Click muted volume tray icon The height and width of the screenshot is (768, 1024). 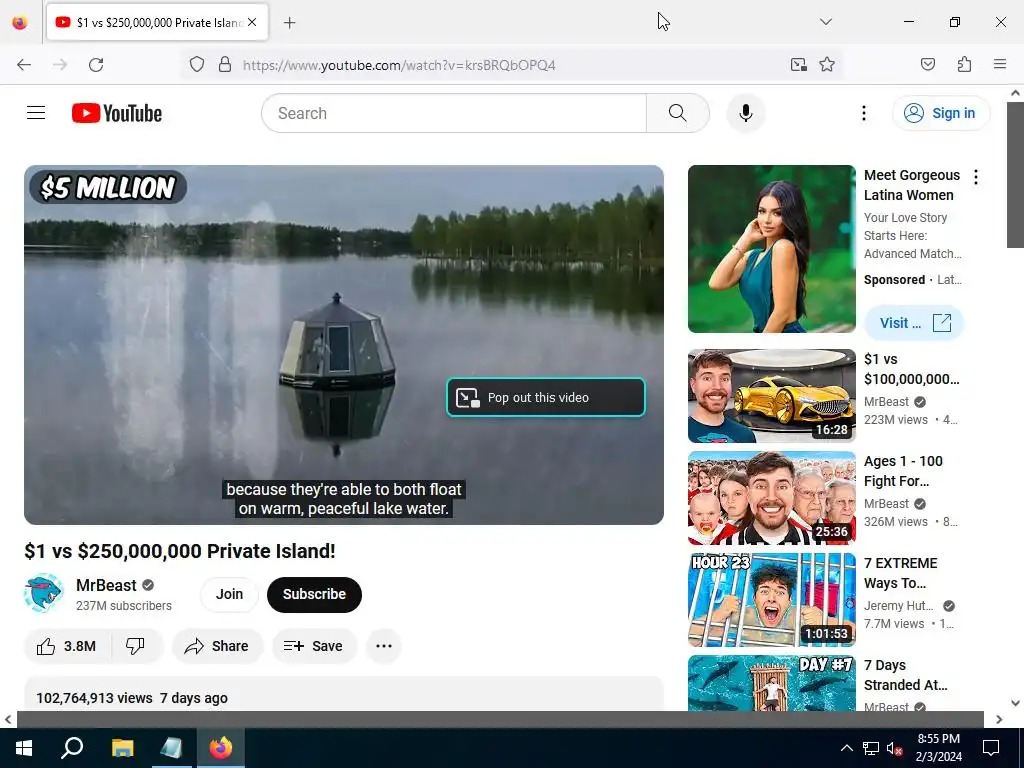click(894, 748)
